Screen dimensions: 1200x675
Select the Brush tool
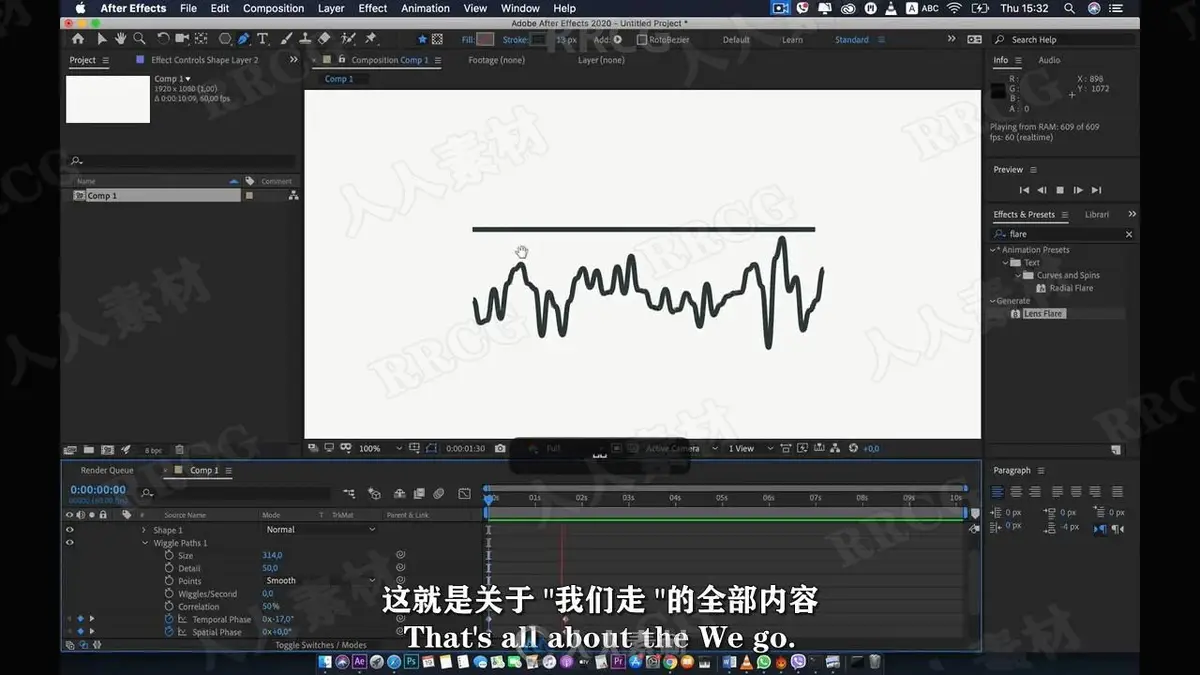286,39
